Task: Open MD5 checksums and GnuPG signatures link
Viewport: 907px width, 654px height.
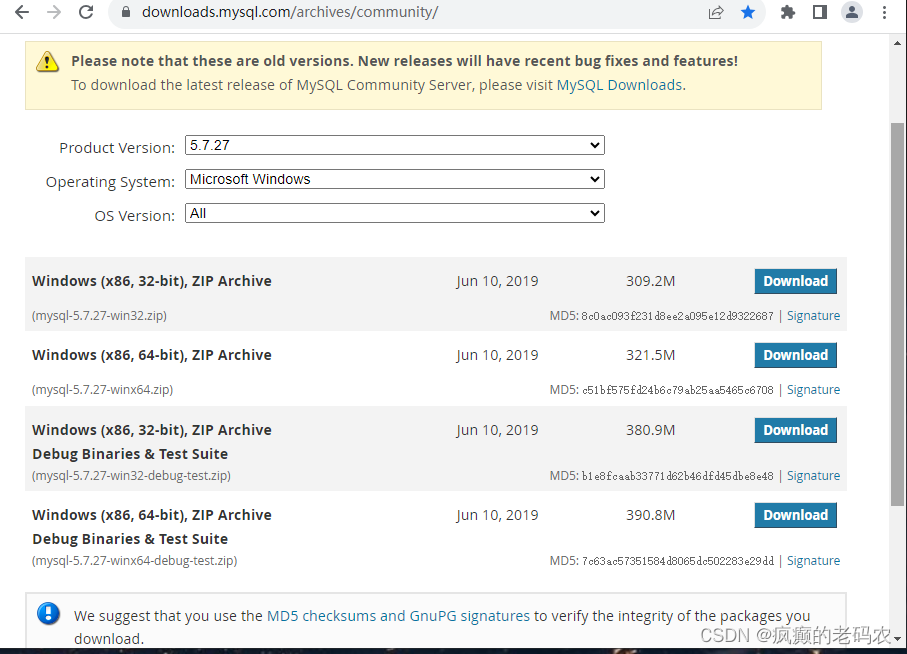Action: [398, 616]
